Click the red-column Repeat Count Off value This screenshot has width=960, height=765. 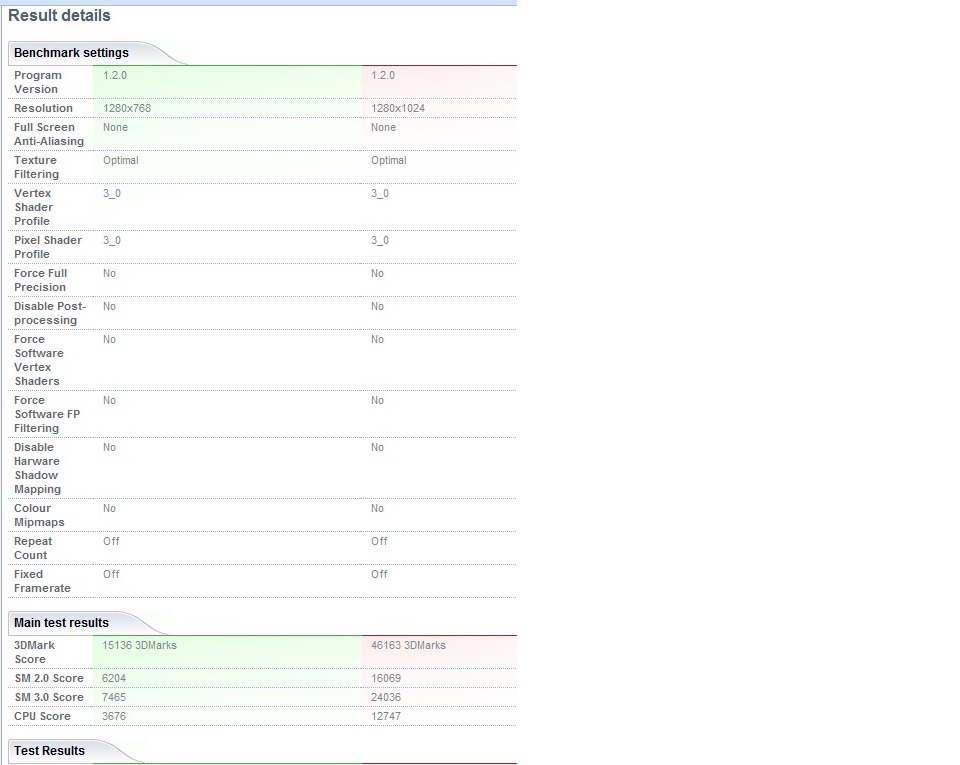[379, 542]
